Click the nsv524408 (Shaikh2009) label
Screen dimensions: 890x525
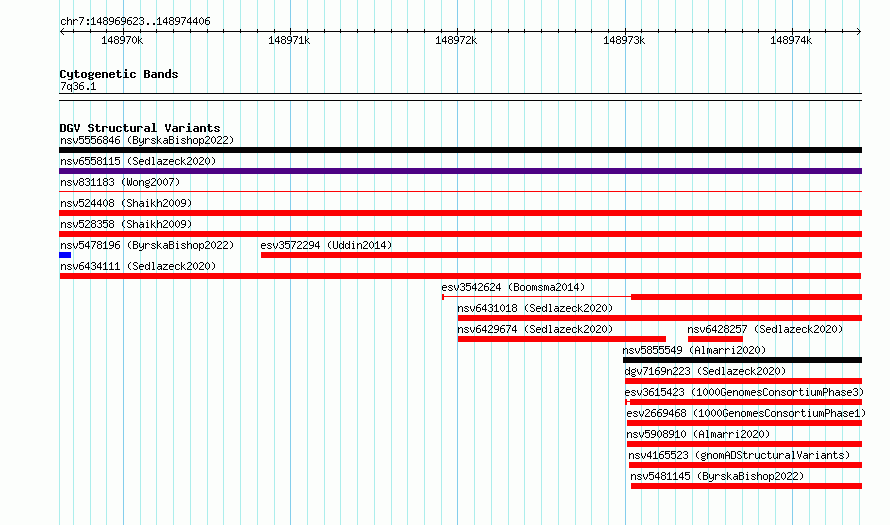click(126, 203)
